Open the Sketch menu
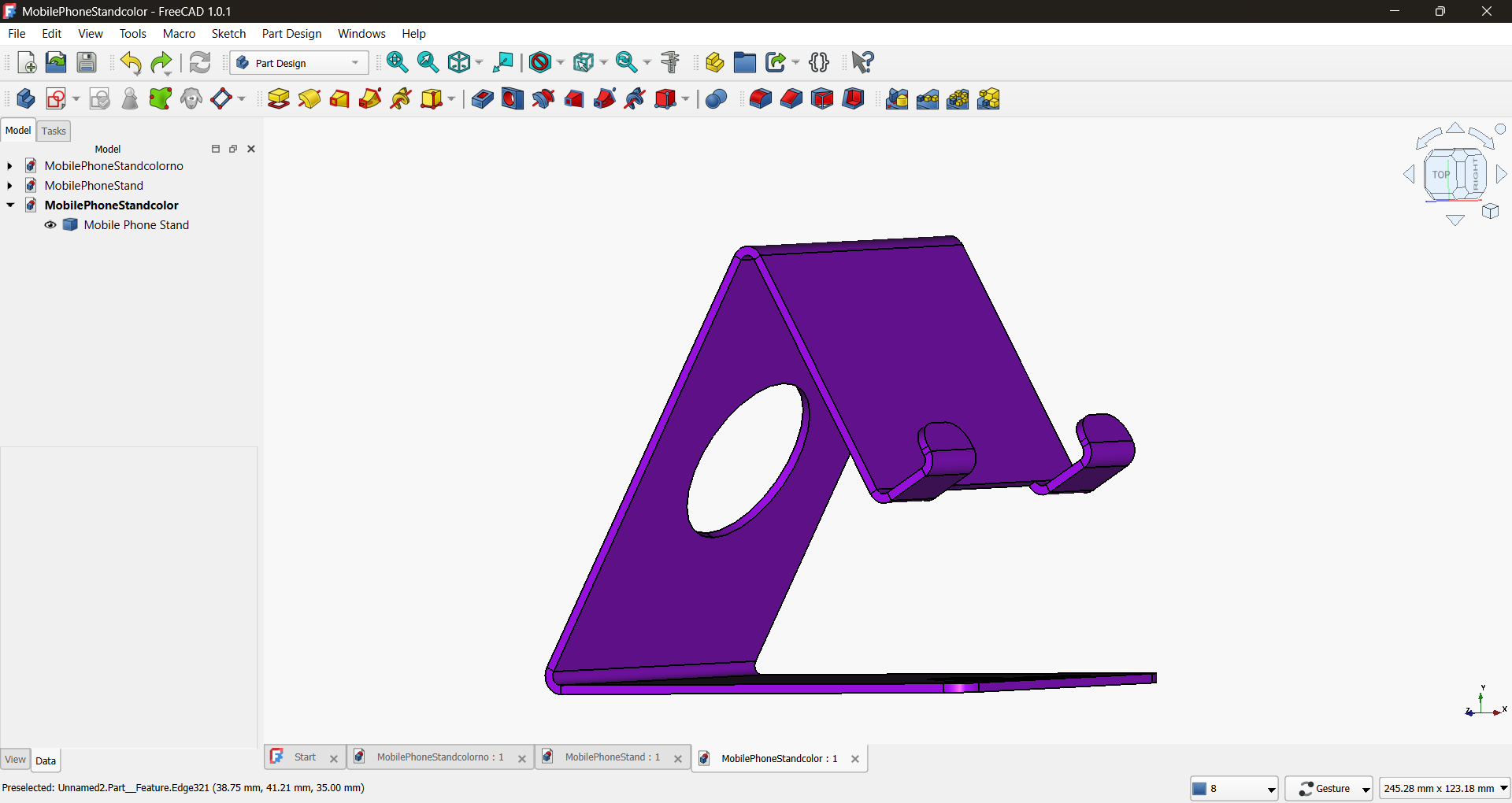 coord(228,34)
